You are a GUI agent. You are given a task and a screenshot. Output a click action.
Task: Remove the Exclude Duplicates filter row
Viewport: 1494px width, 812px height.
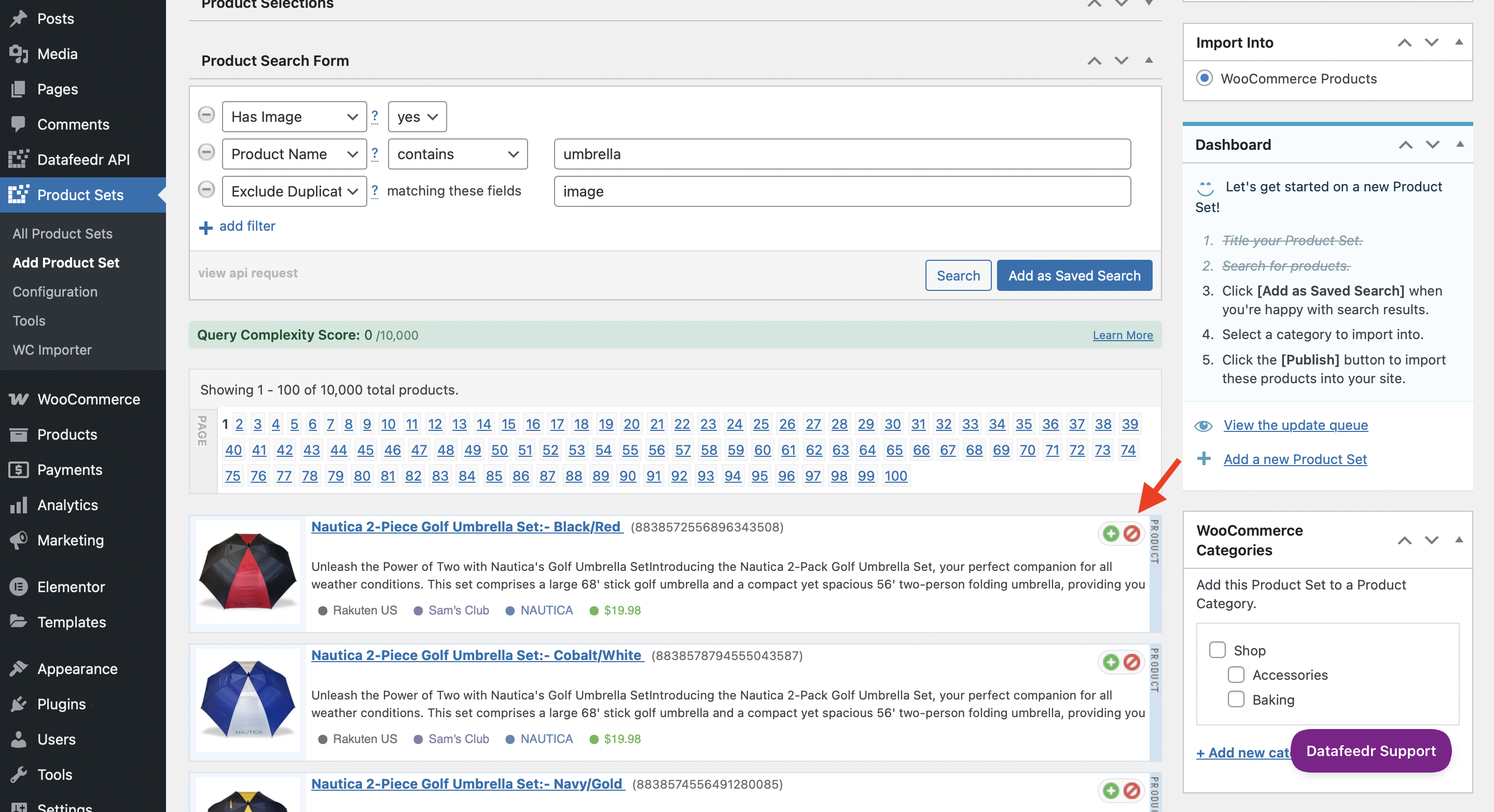206,190
